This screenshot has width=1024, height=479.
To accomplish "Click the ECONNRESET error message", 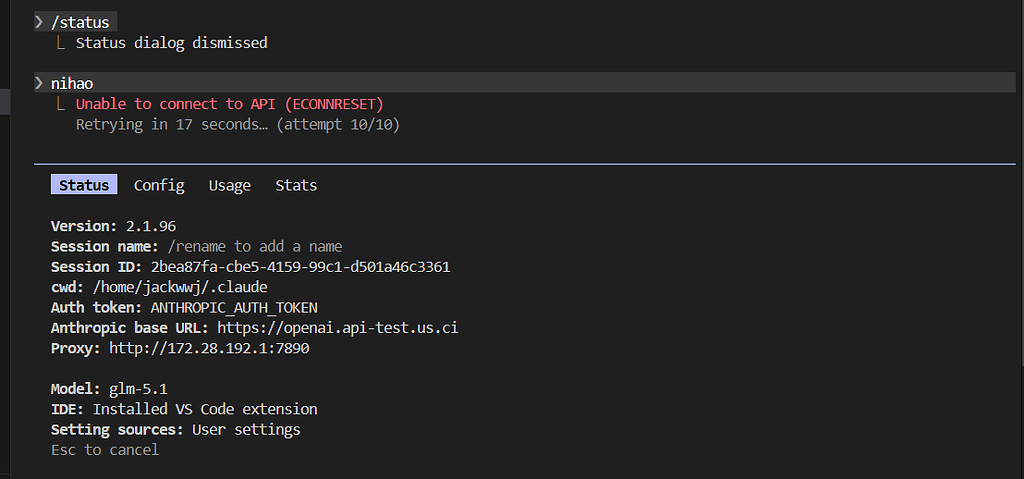I will point(230,104).
